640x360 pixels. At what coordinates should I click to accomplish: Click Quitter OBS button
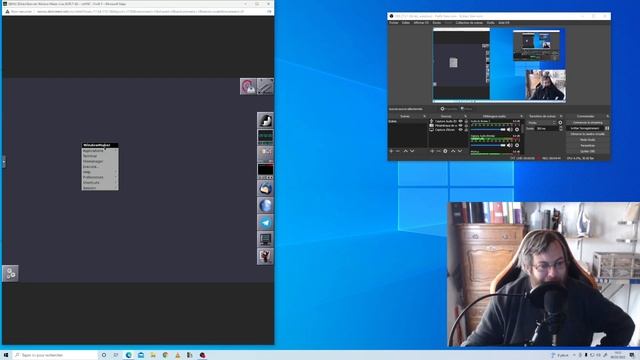pyautogui.click(x=588, y=151)
